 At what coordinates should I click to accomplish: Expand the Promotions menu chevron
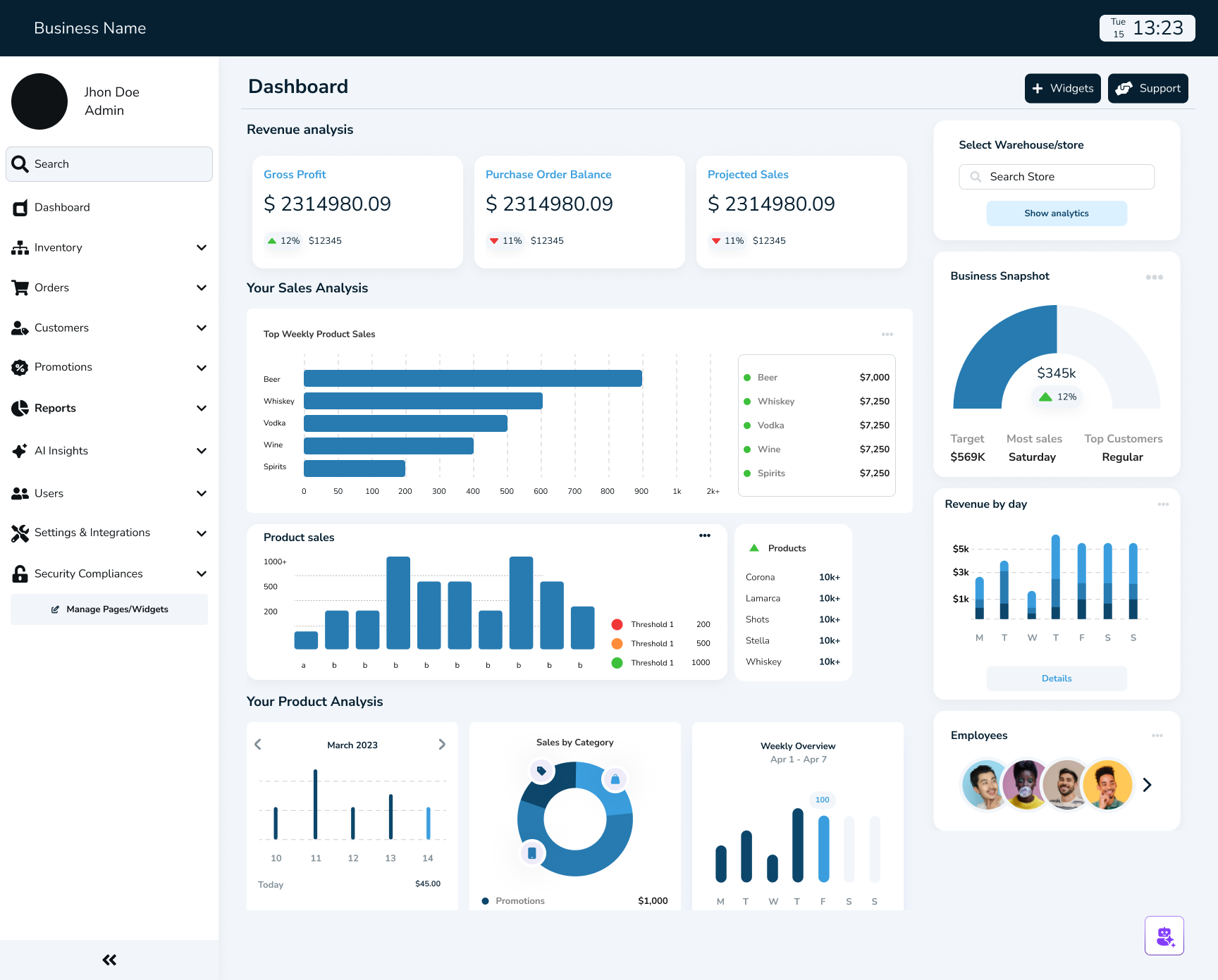coord(201,368)
